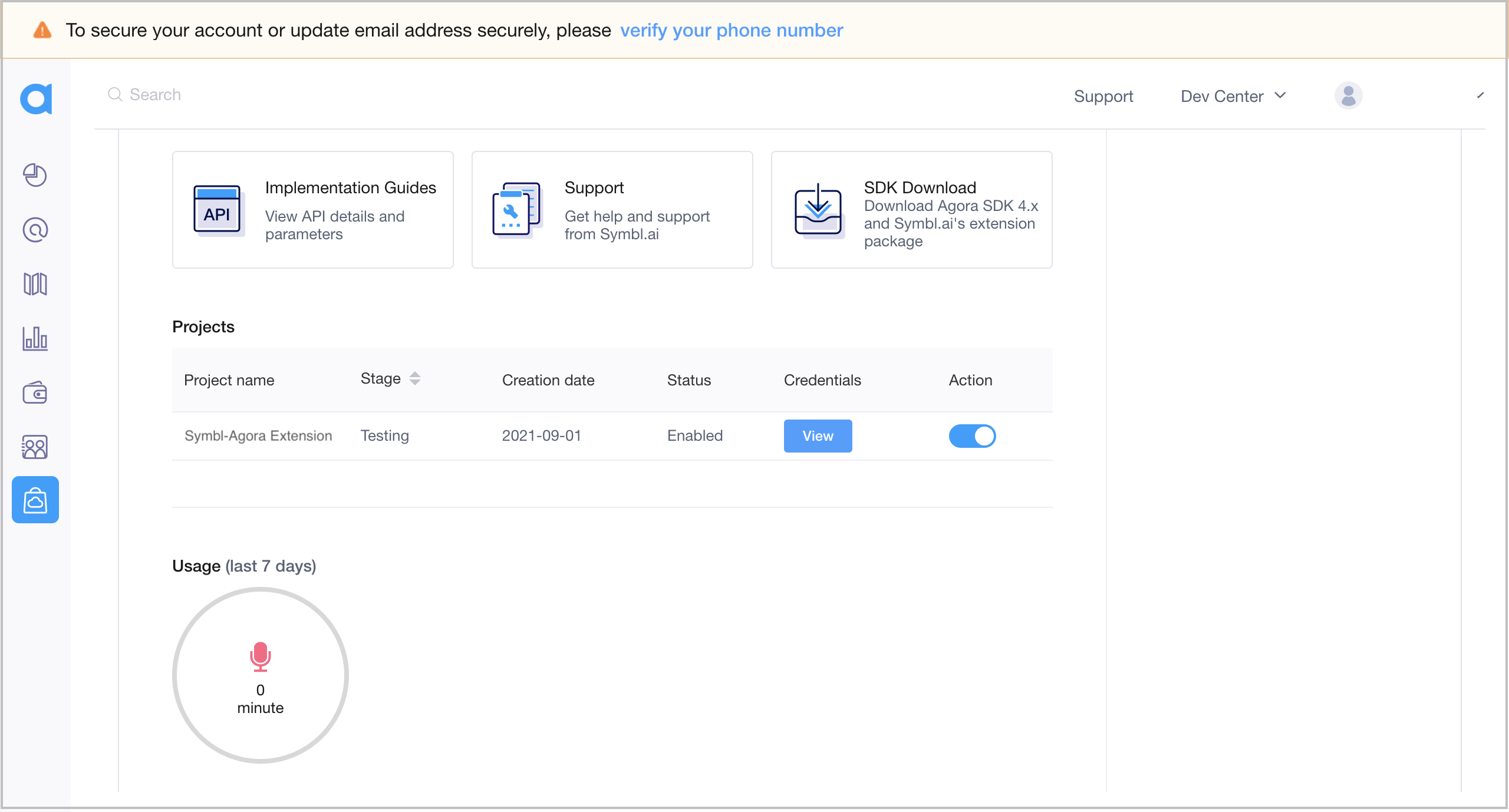Click the Action column header
This screenshot has width=1509, height=812.
click(x=970, y=380)
